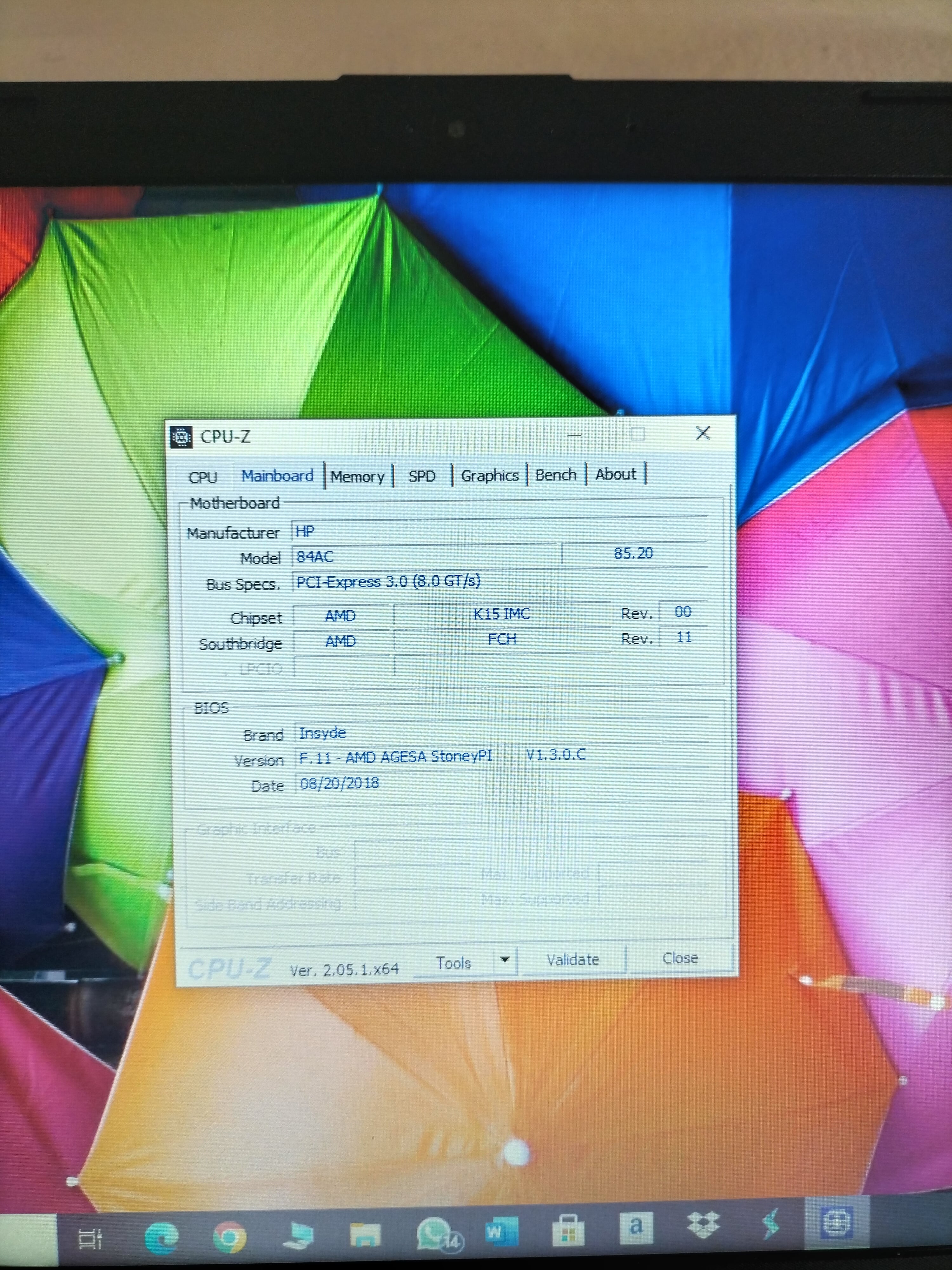
Task: Click the Chipset Rev. value 00
Action: (683, 612)
